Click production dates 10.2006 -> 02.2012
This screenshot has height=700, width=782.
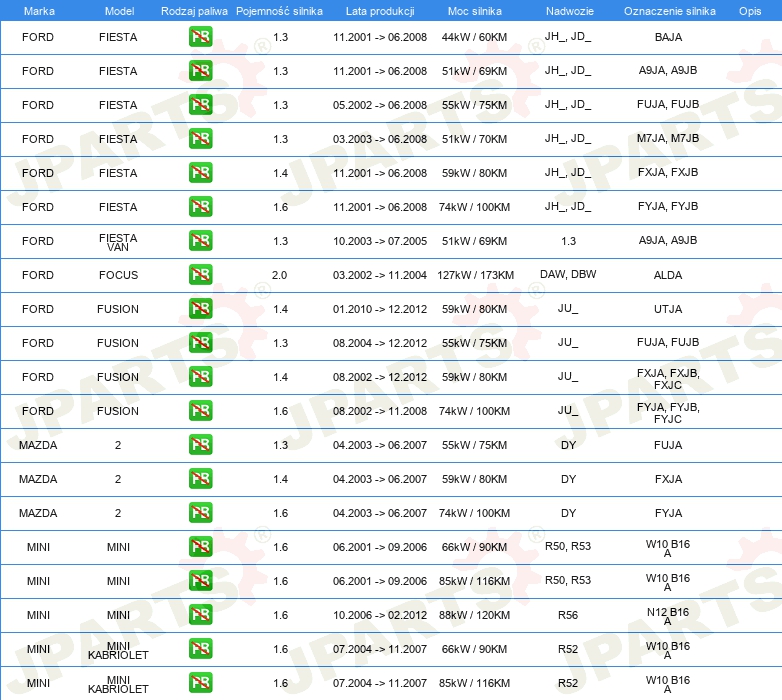point(380,615)
